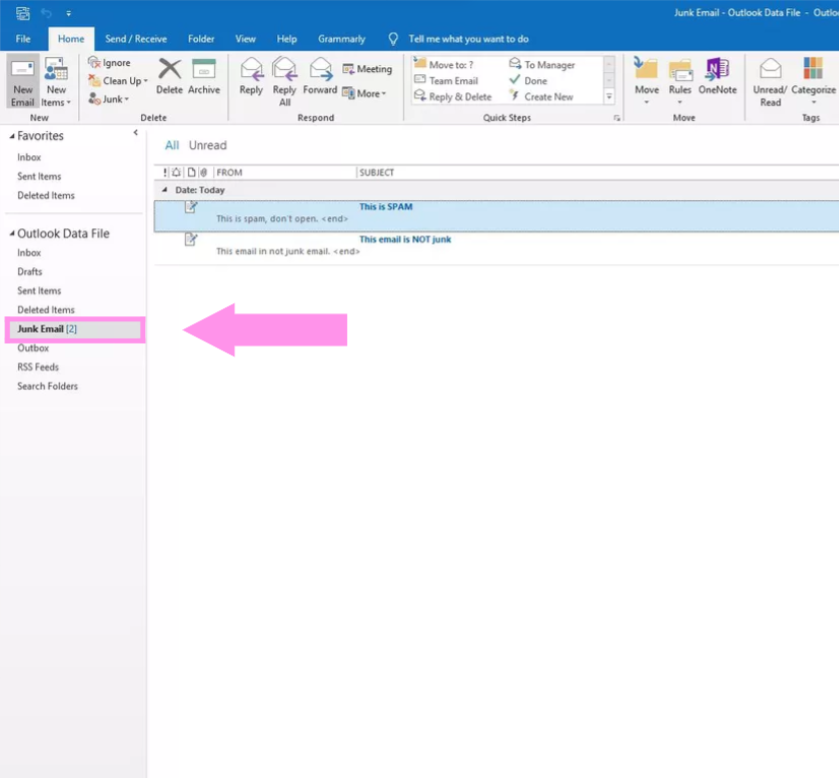
Task: Switch to the View ribbon tab
Action: (x=245, y=39)
